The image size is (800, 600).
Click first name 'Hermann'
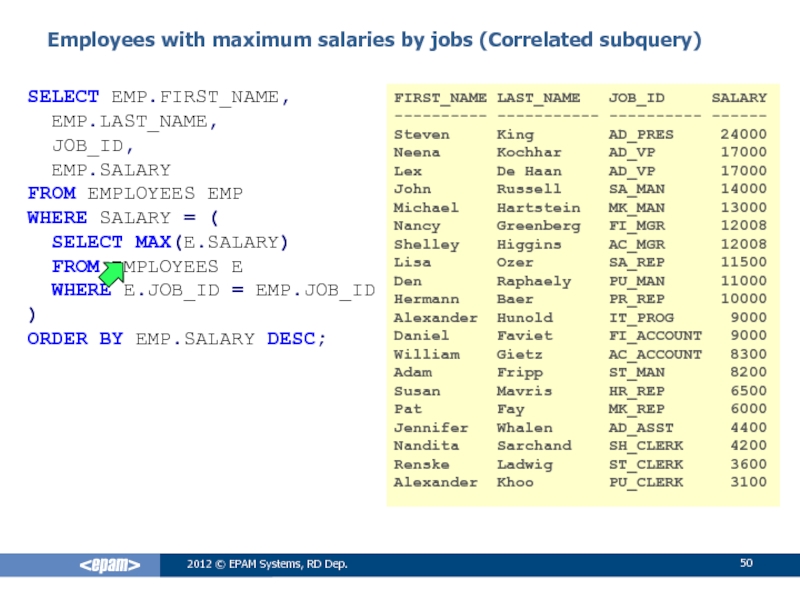(426, 299)
